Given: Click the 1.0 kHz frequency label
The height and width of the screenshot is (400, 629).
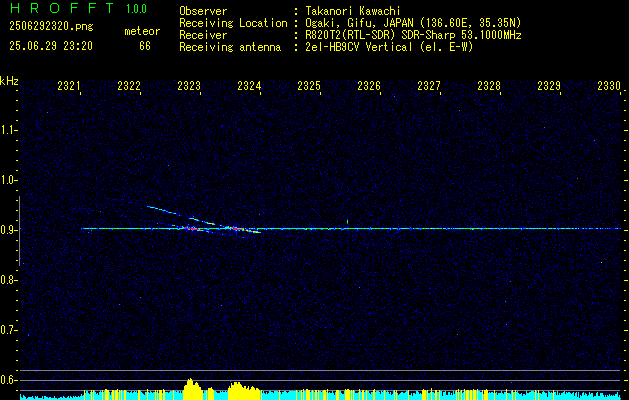Looking at the screenshot, I should click(9, 180).
